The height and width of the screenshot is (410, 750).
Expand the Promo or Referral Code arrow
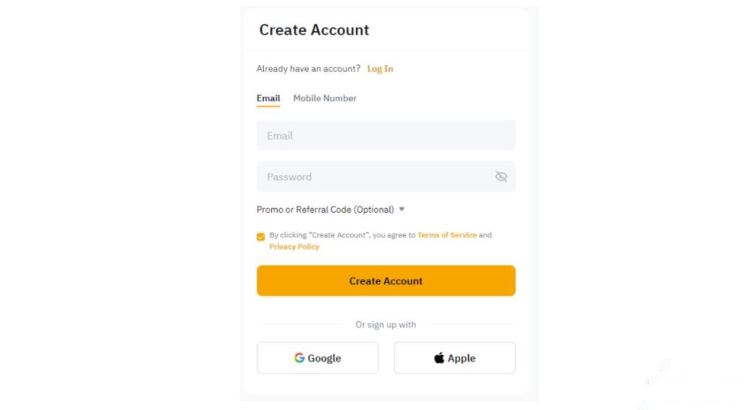click(x=402, y=210)
